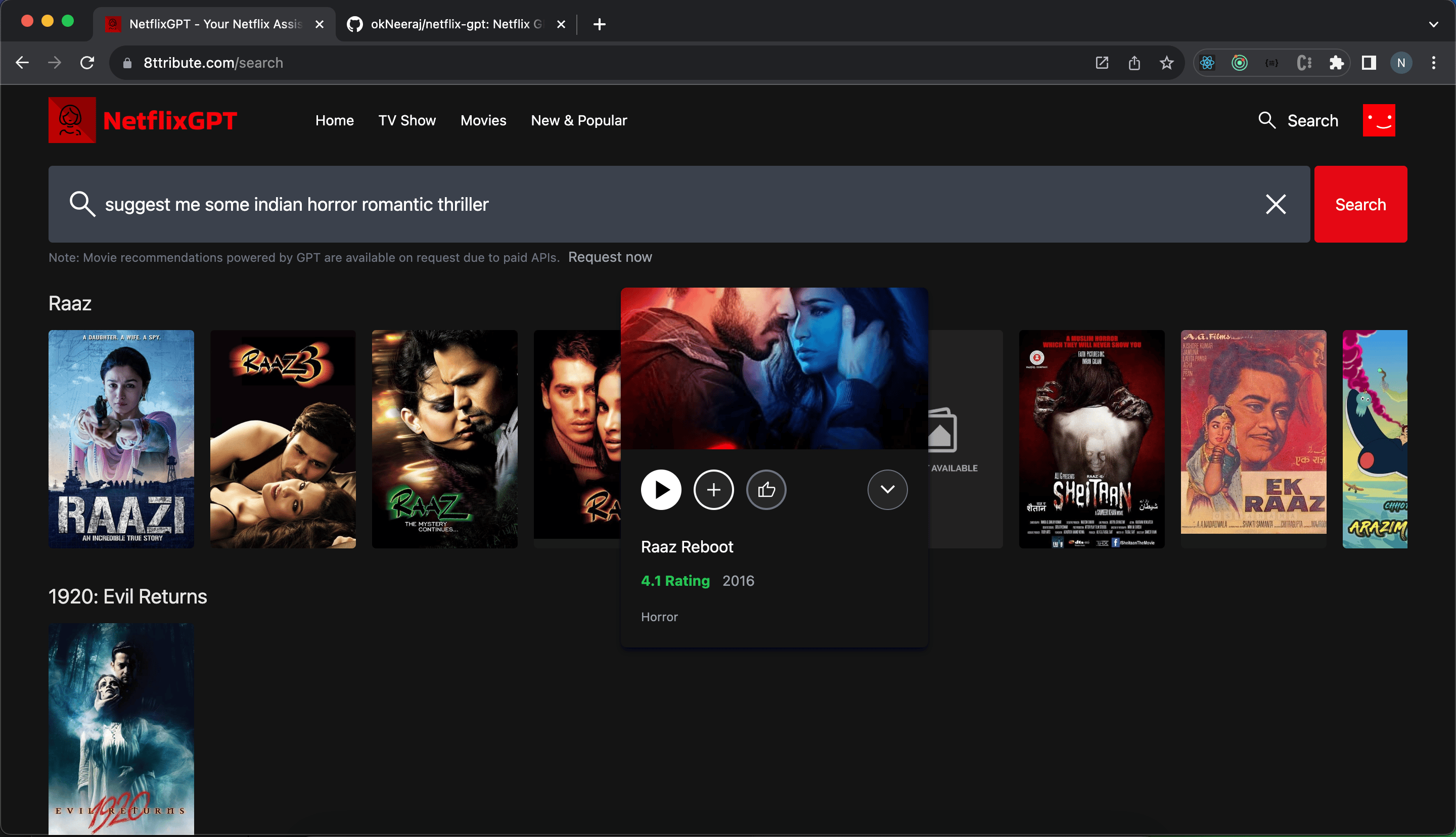Reload the current page
1456x837 pixels.
(x=87, y=63)
